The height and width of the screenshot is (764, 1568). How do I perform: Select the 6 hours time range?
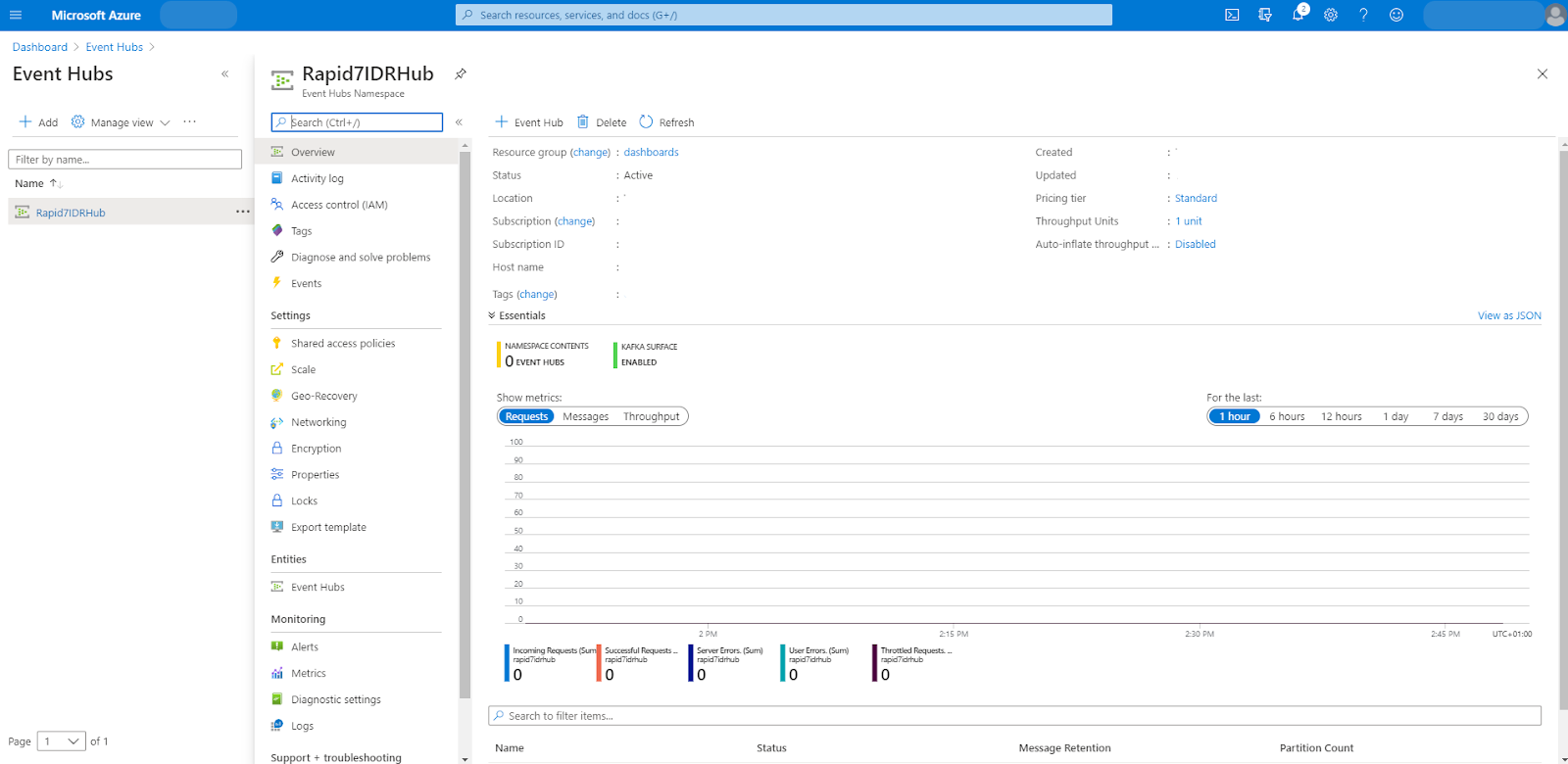(1287, 416)
